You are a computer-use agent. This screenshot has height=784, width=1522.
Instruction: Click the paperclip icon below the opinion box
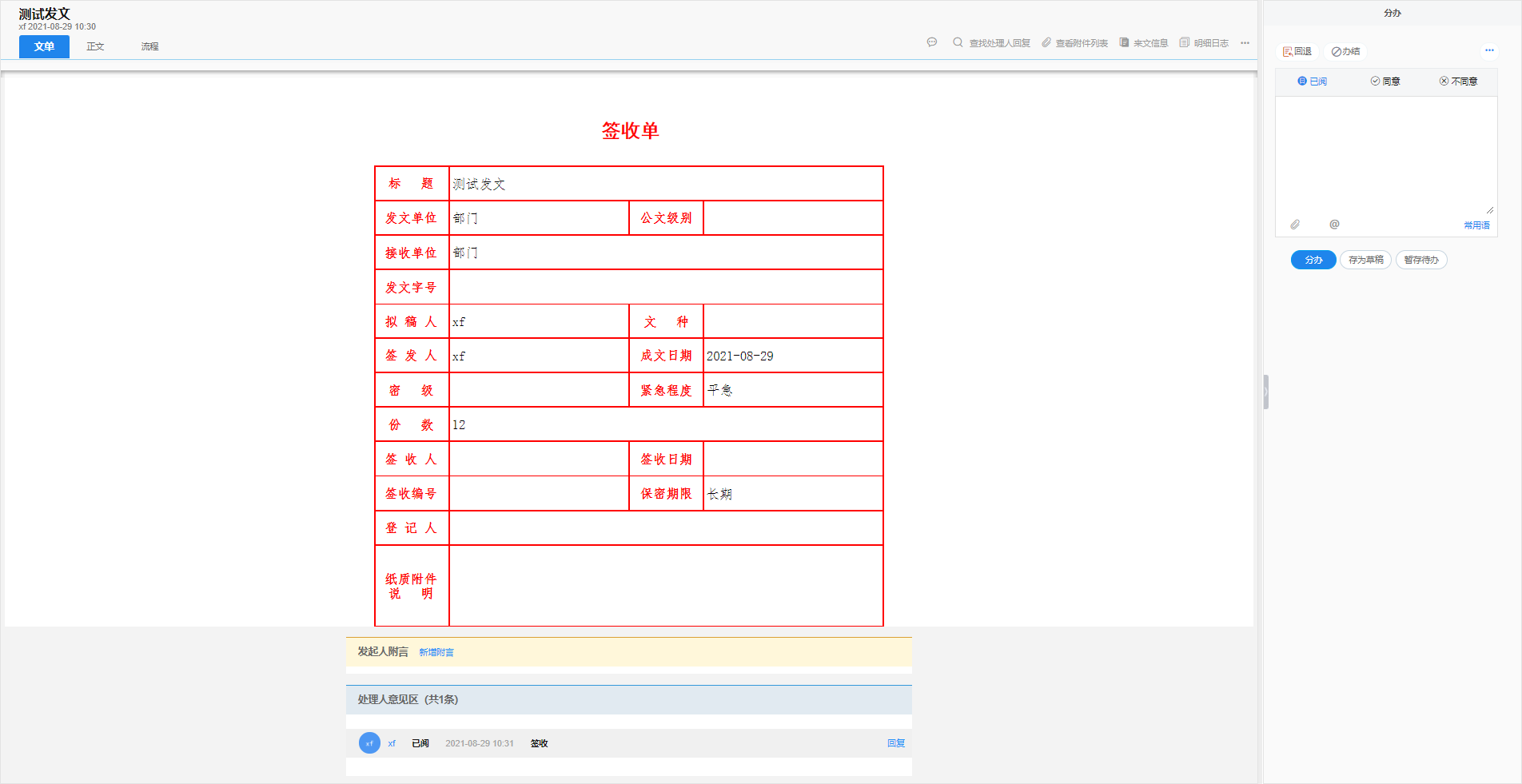click(1295, 225)
